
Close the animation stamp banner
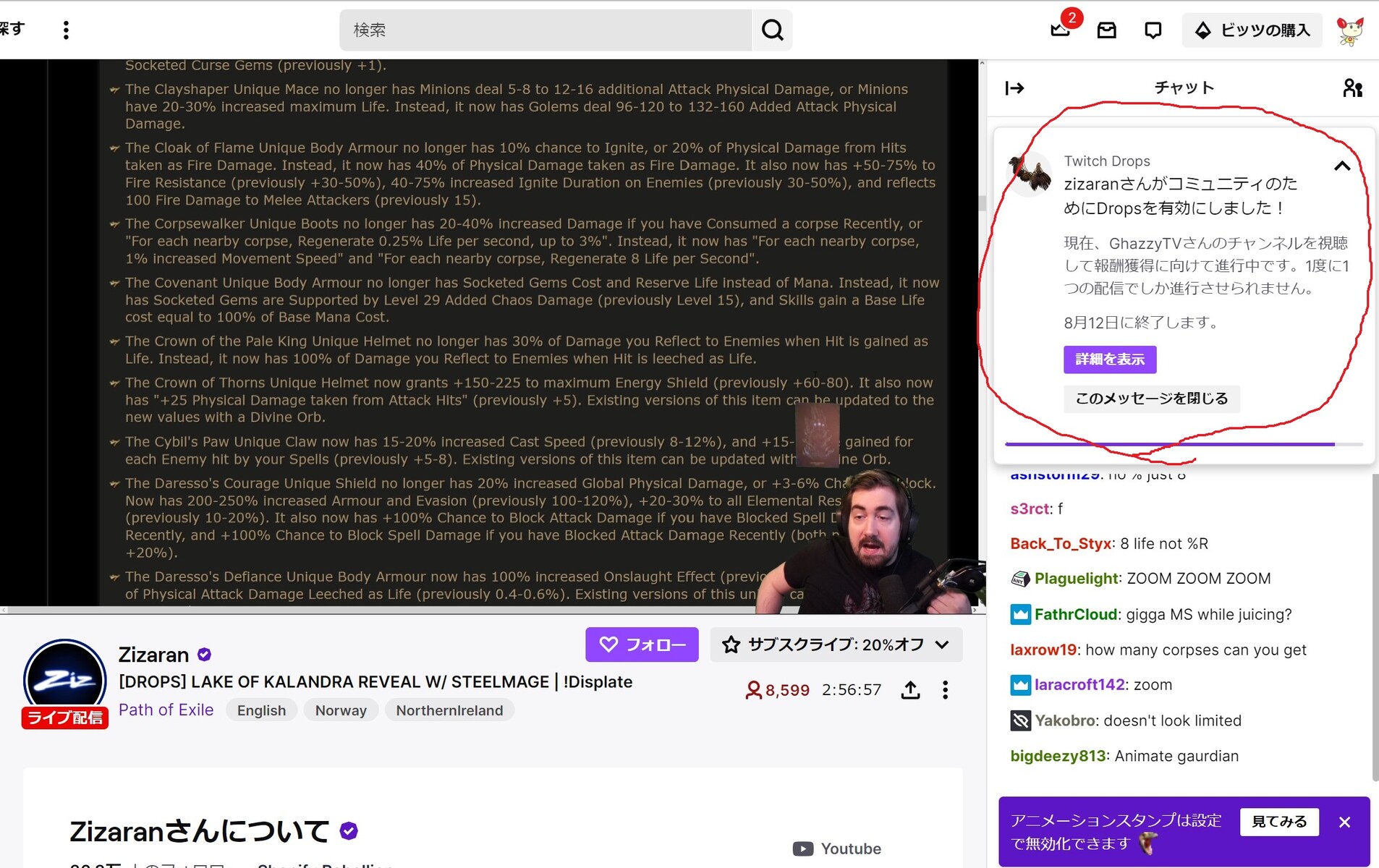tap(1344, 822)
